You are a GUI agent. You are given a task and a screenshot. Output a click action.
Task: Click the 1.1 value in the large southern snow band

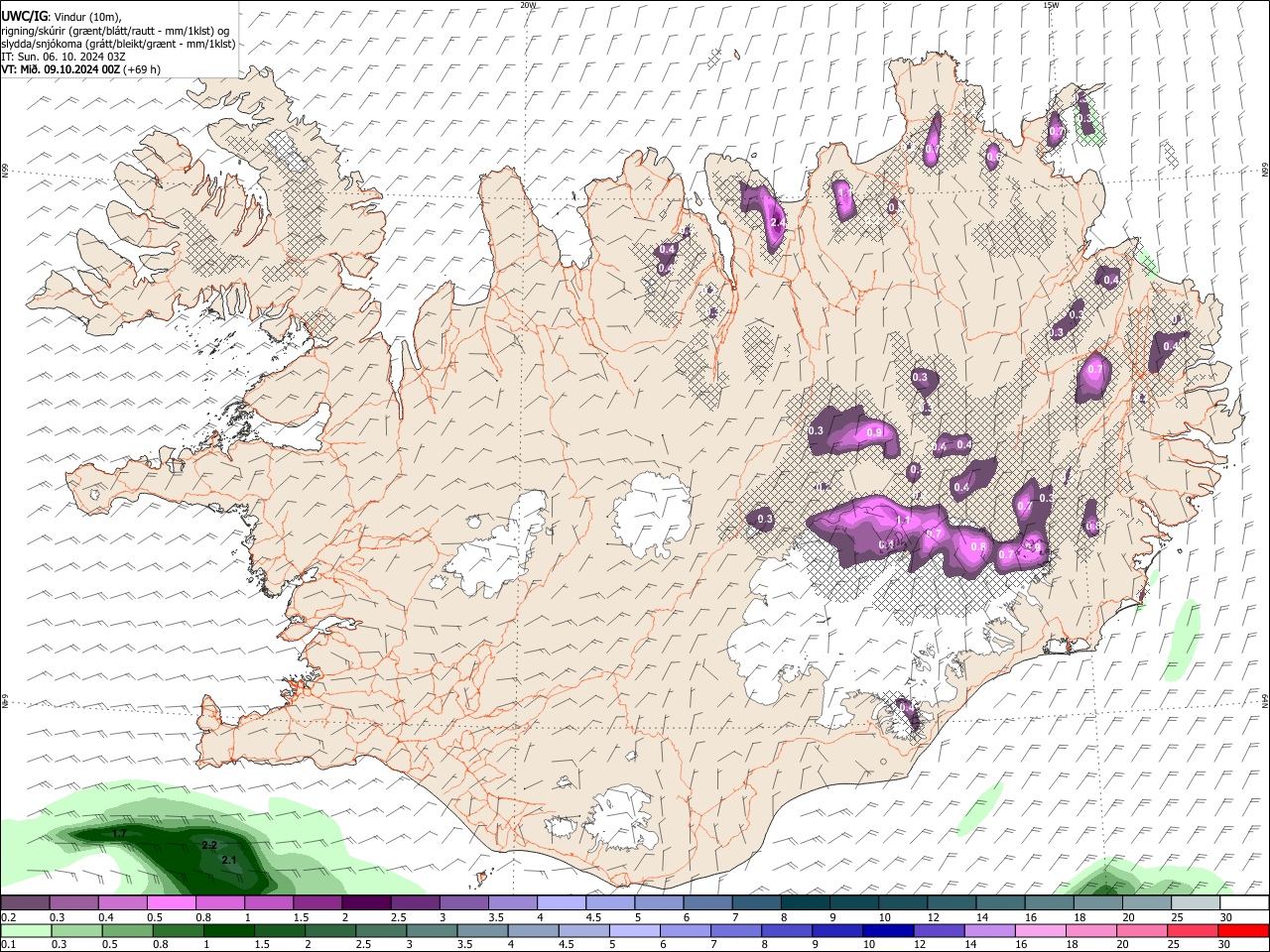click(903, 521)
